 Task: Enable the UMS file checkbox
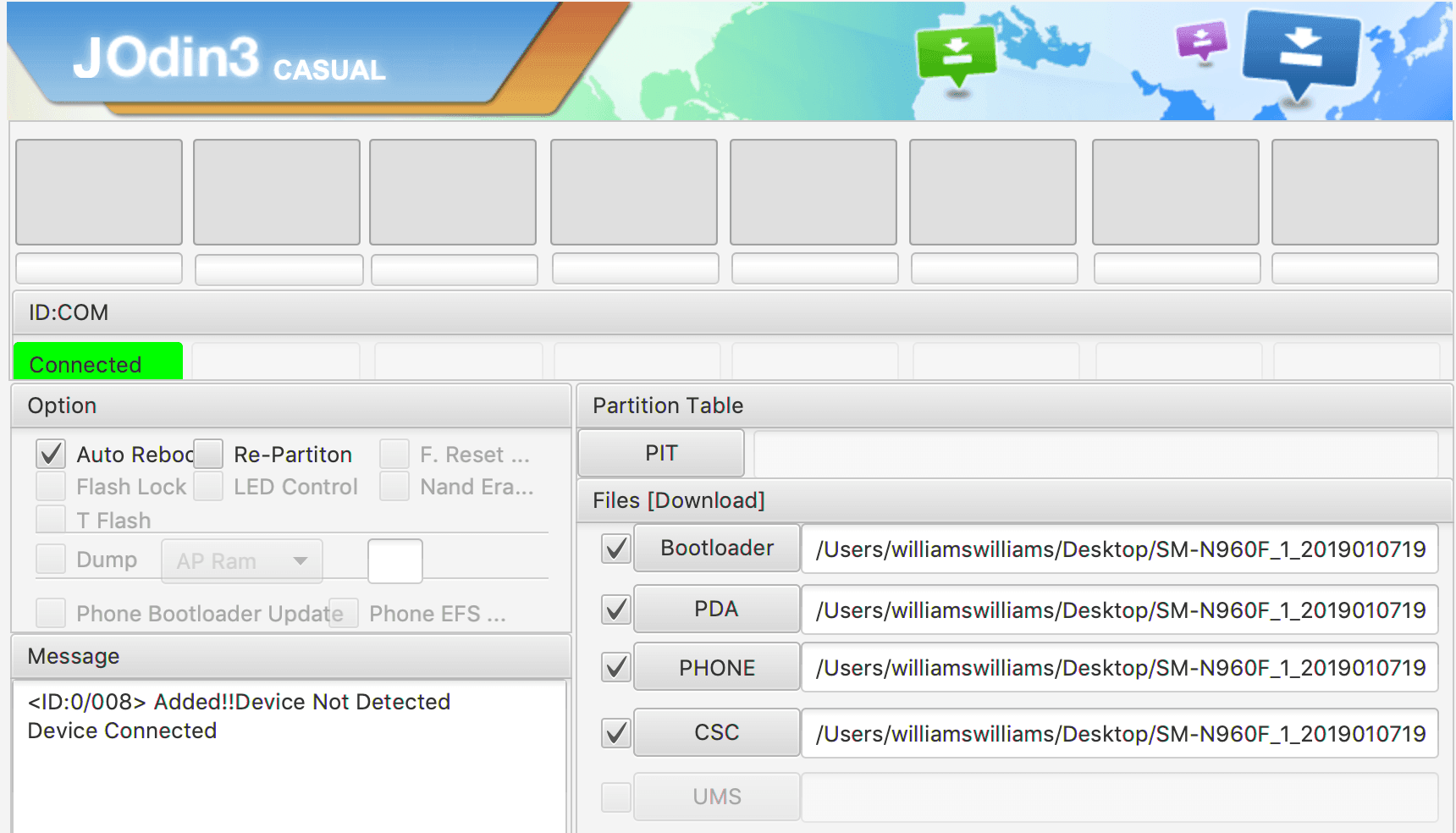[x=616, y=797]
